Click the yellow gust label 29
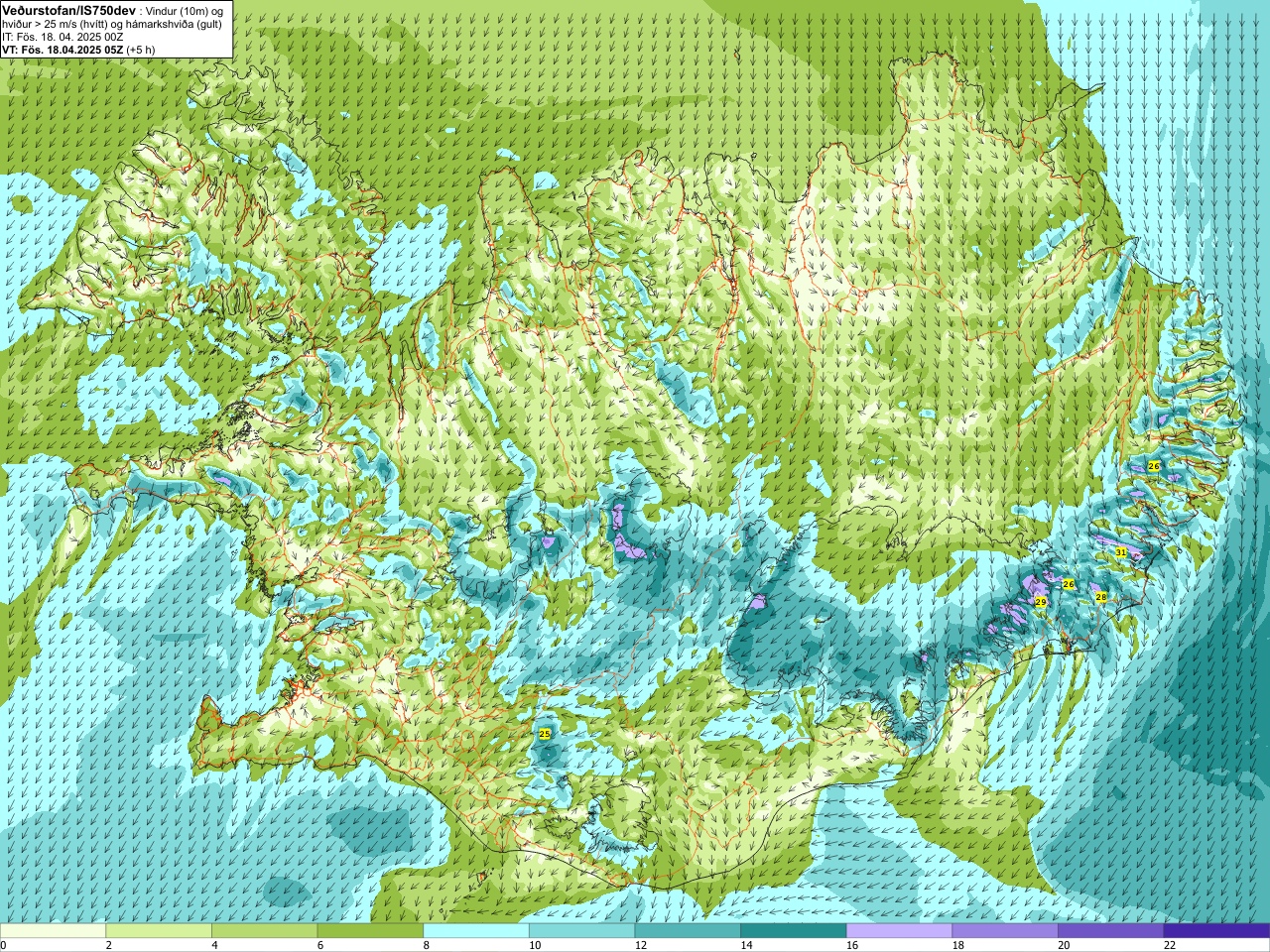Screen dimensions: 1270x952 (x=1041, y=602)
